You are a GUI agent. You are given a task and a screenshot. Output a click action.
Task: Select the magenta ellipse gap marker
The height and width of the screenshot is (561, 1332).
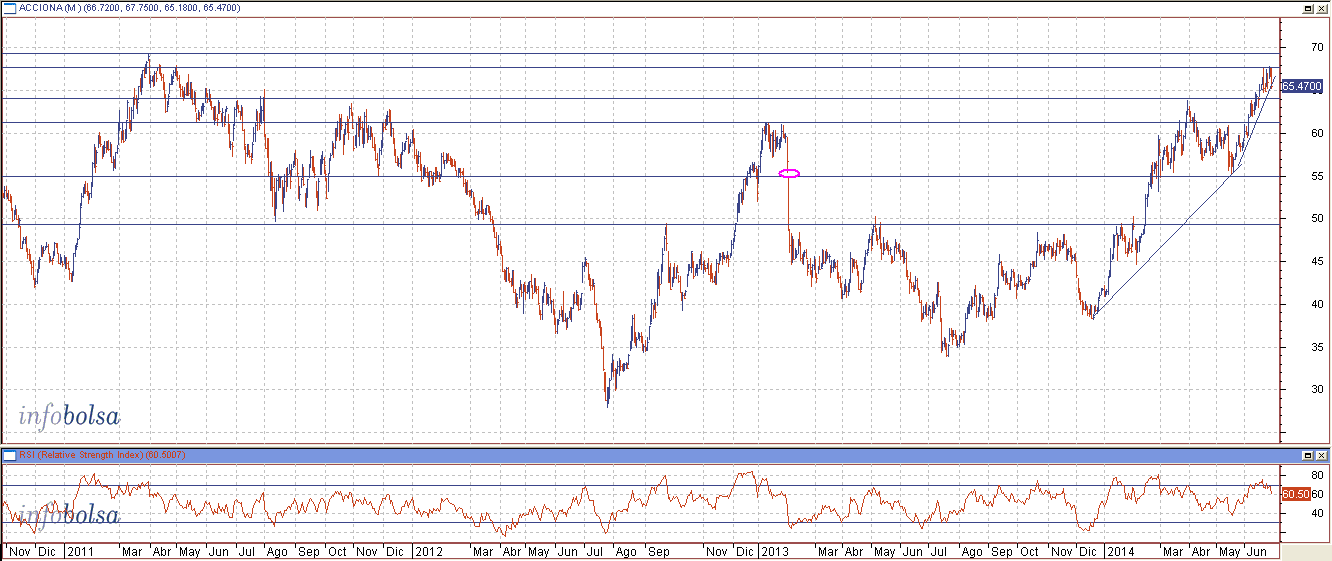tap(788, 174)
